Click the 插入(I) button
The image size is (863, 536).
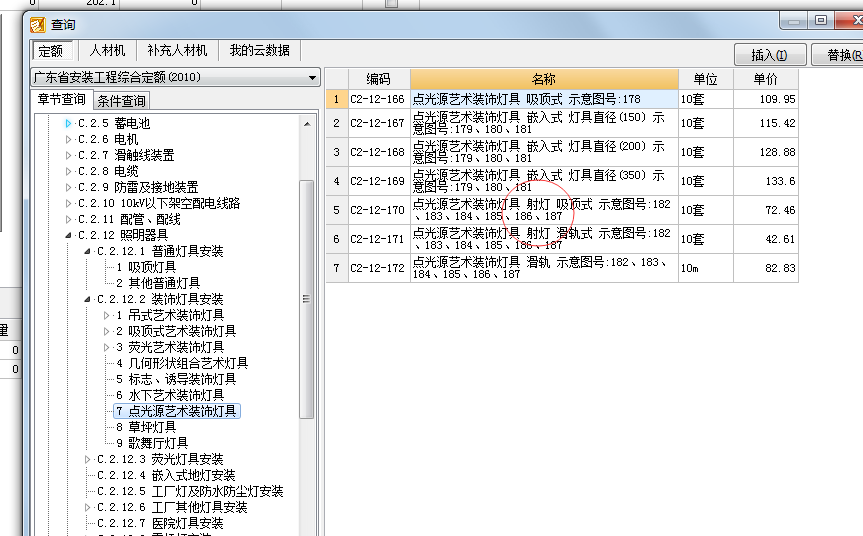769,55
